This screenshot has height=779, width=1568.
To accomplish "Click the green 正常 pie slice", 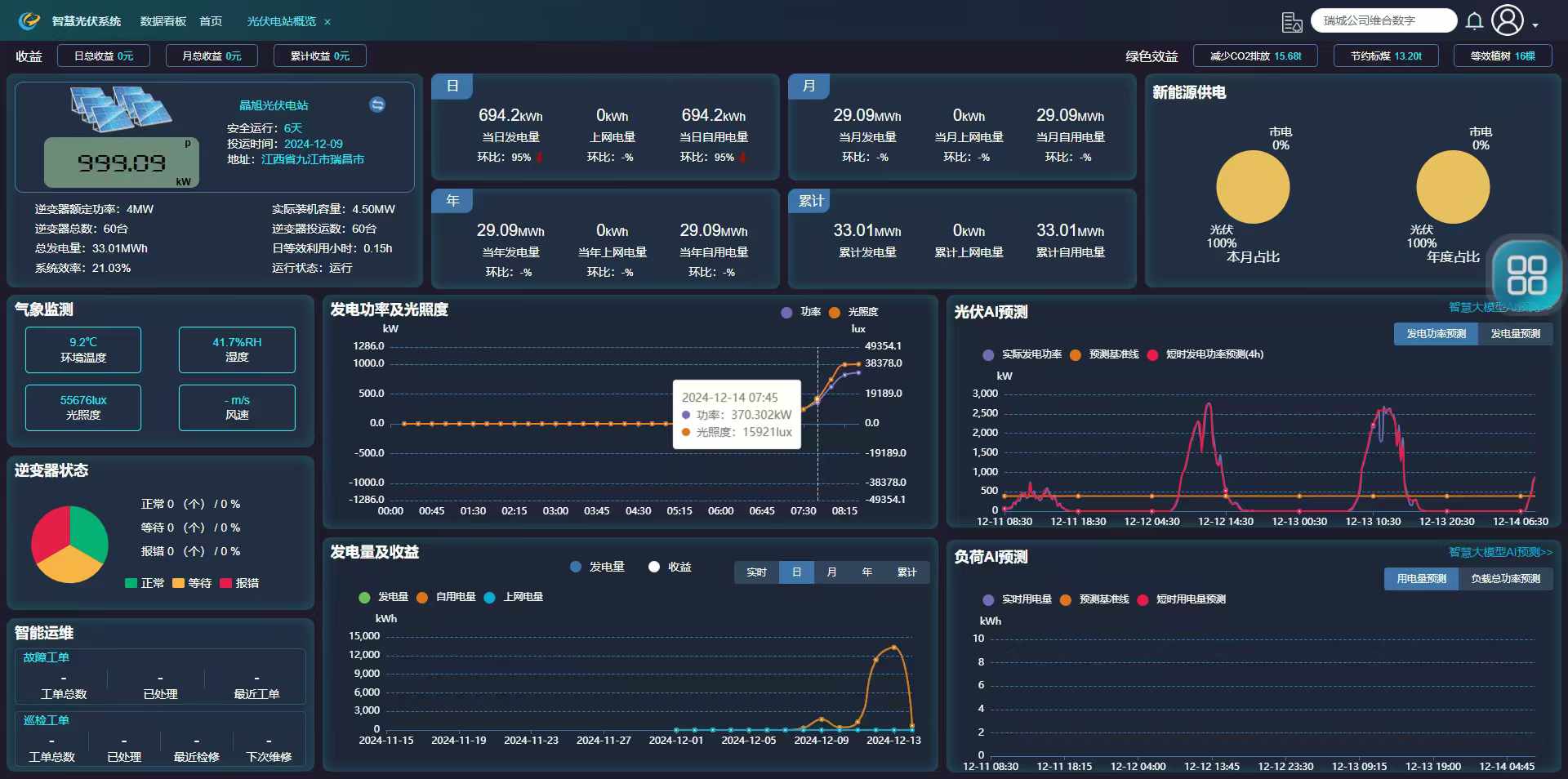I will tap(87, 532).
